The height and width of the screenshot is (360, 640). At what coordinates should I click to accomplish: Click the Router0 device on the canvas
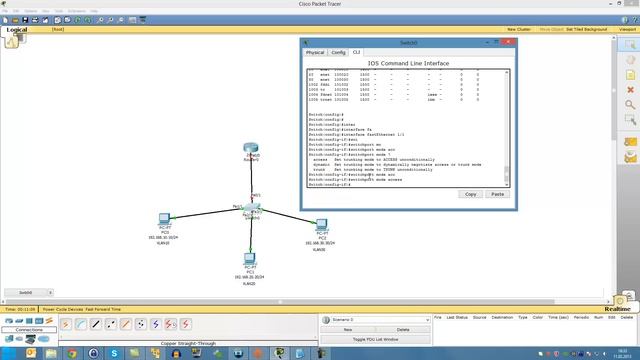click(251, 147)
